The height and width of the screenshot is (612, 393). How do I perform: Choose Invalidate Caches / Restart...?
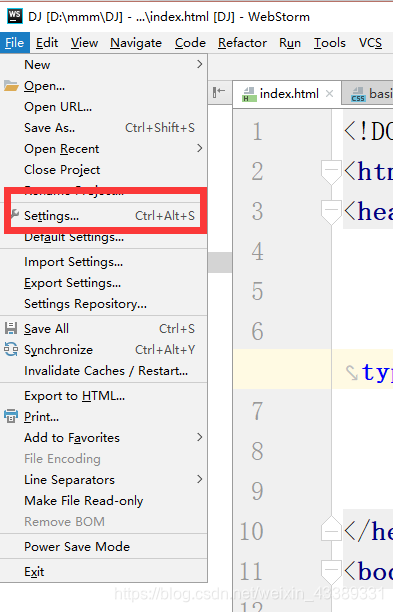(103, 371)
